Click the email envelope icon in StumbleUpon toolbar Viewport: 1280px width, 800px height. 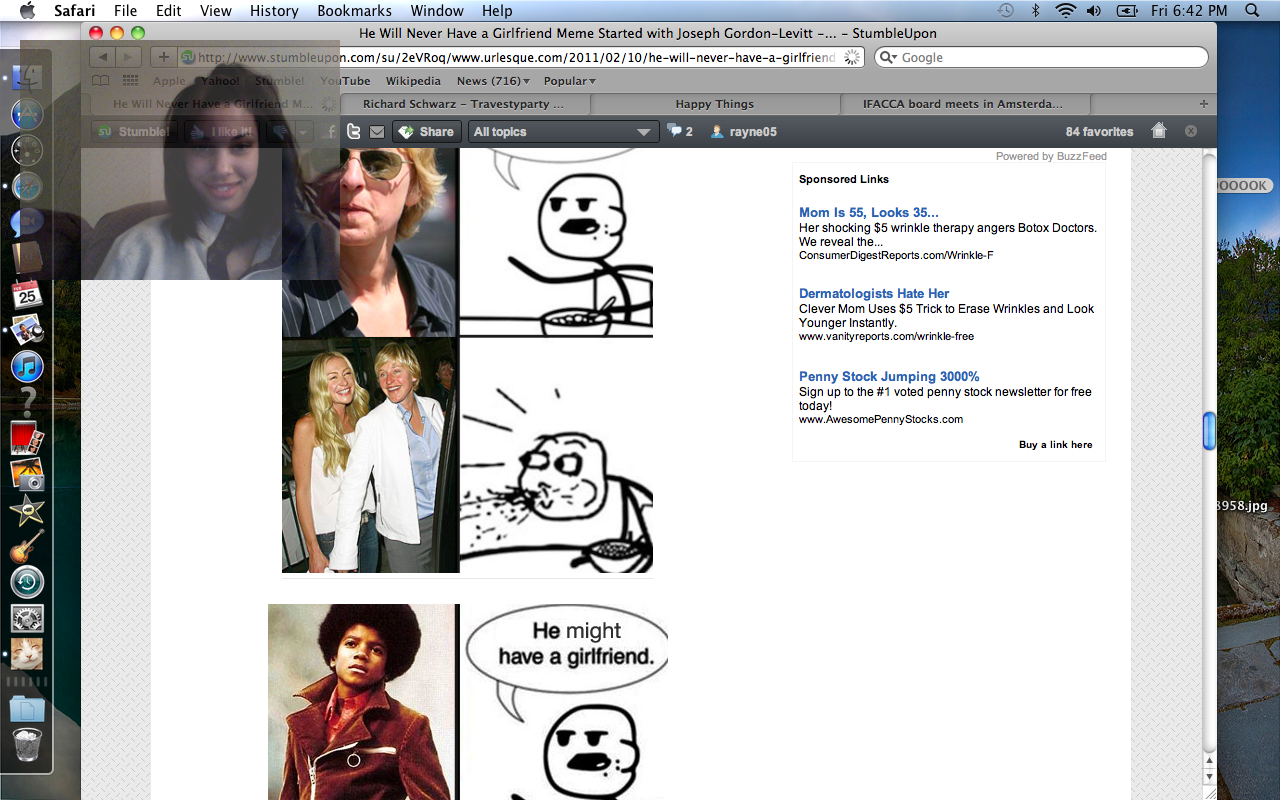point(377,131)
